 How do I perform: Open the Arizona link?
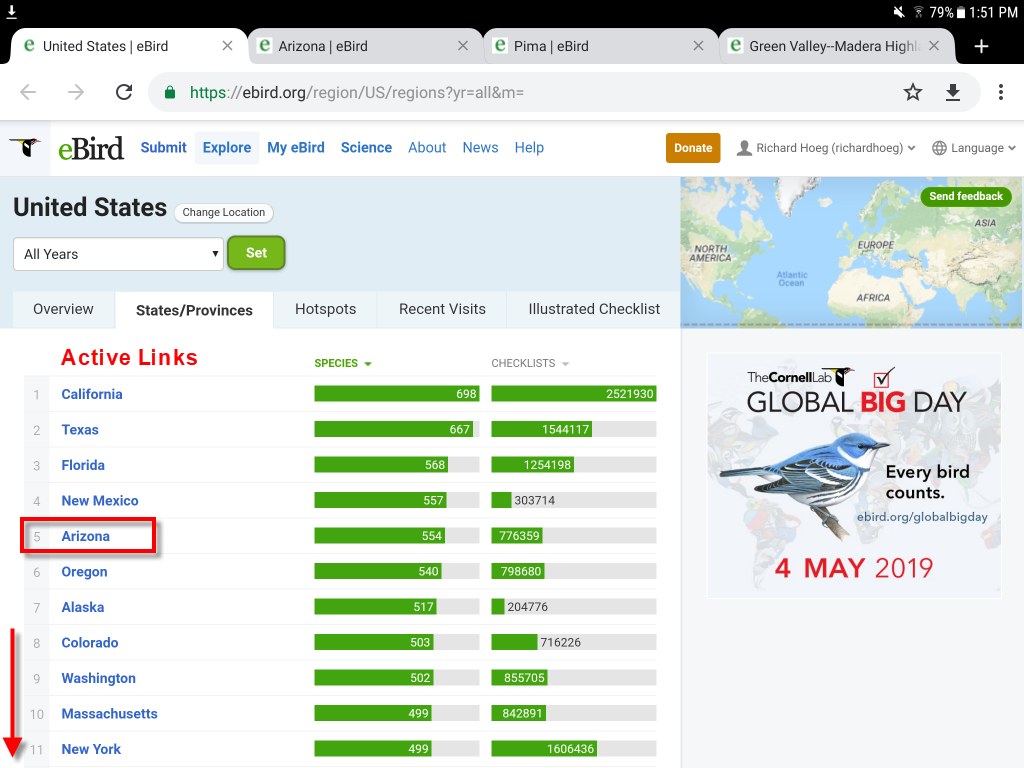(86, 536)
